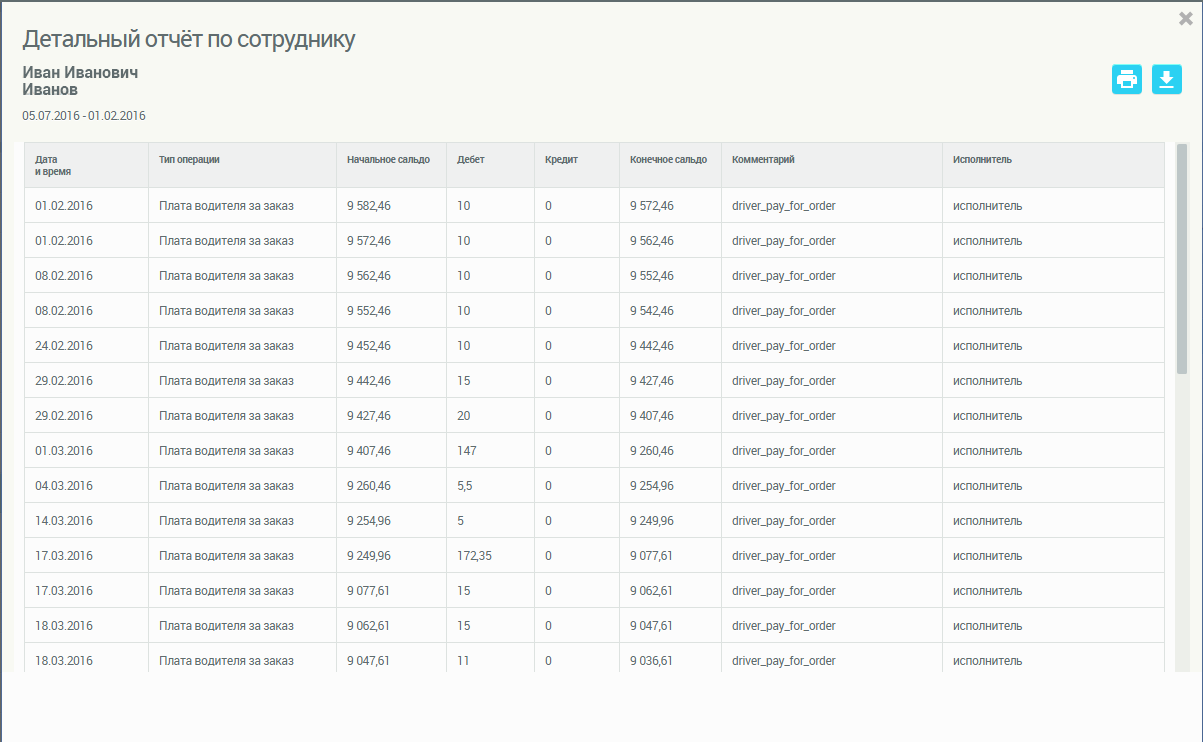Viewport: 1203px width, 742px height.
Task: Click the "Исполнитель" column header
Action: (x=982, y=159)
